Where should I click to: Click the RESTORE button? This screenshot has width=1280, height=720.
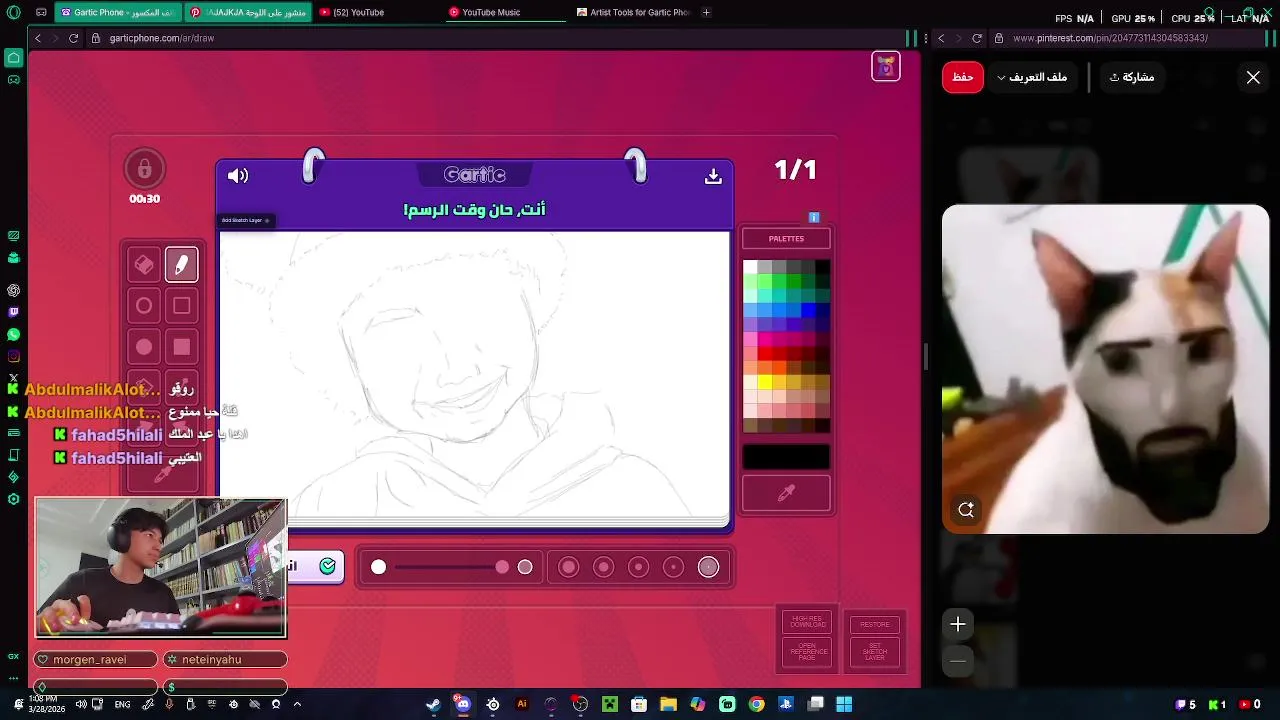pos(875,624)
